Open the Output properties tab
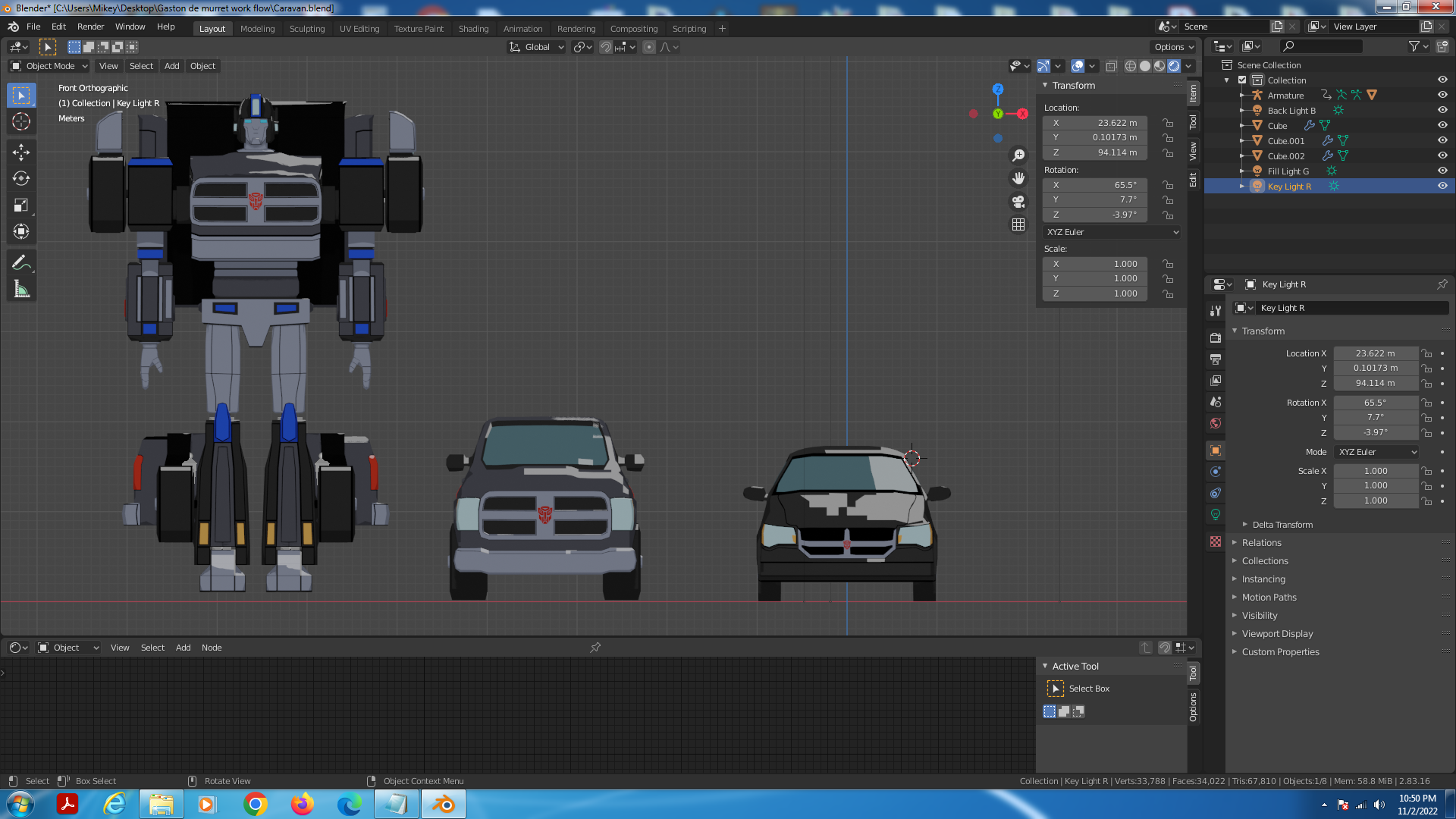 point(1216,359)
